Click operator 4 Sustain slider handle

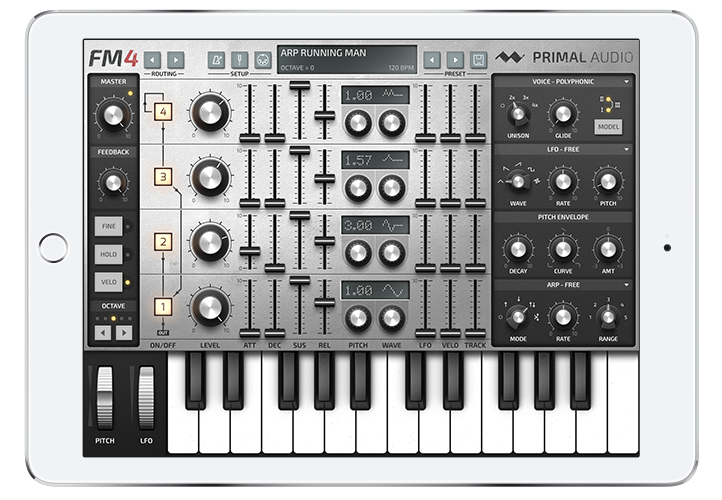coord(299,86)
